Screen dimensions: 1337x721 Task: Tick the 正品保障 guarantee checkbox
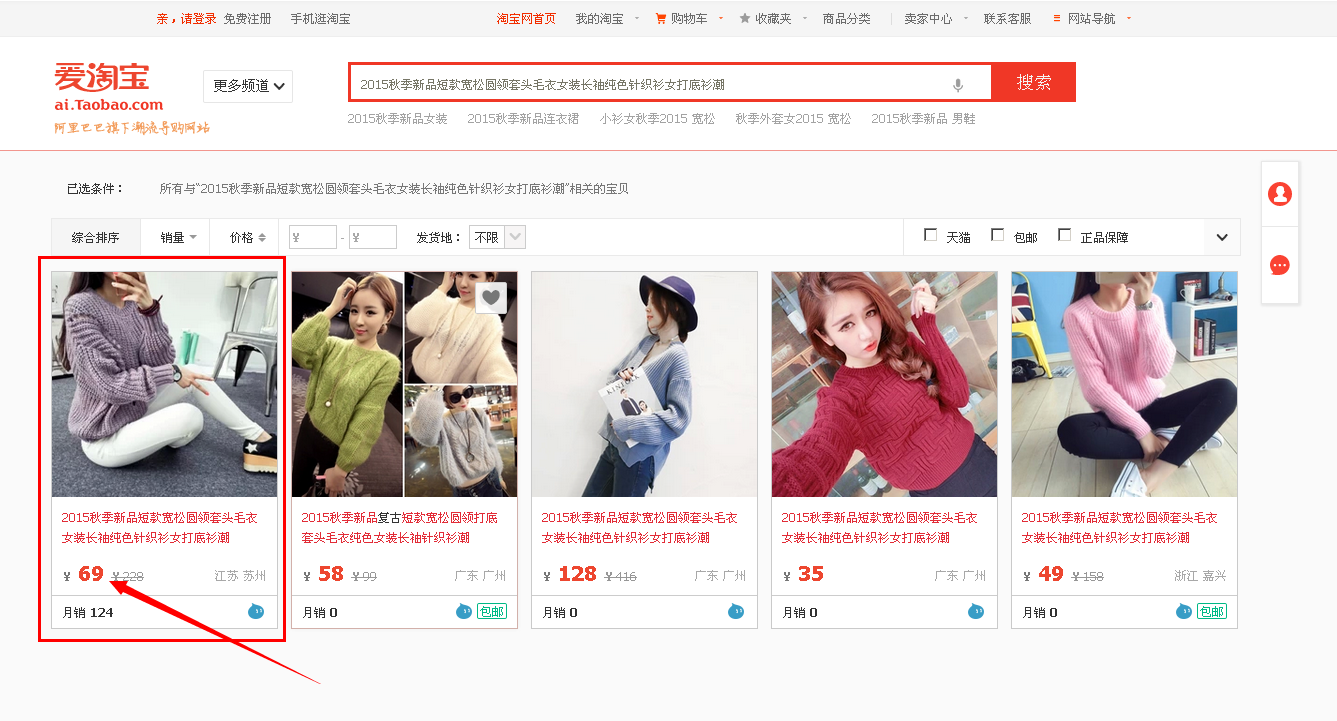pos(1062,234)
